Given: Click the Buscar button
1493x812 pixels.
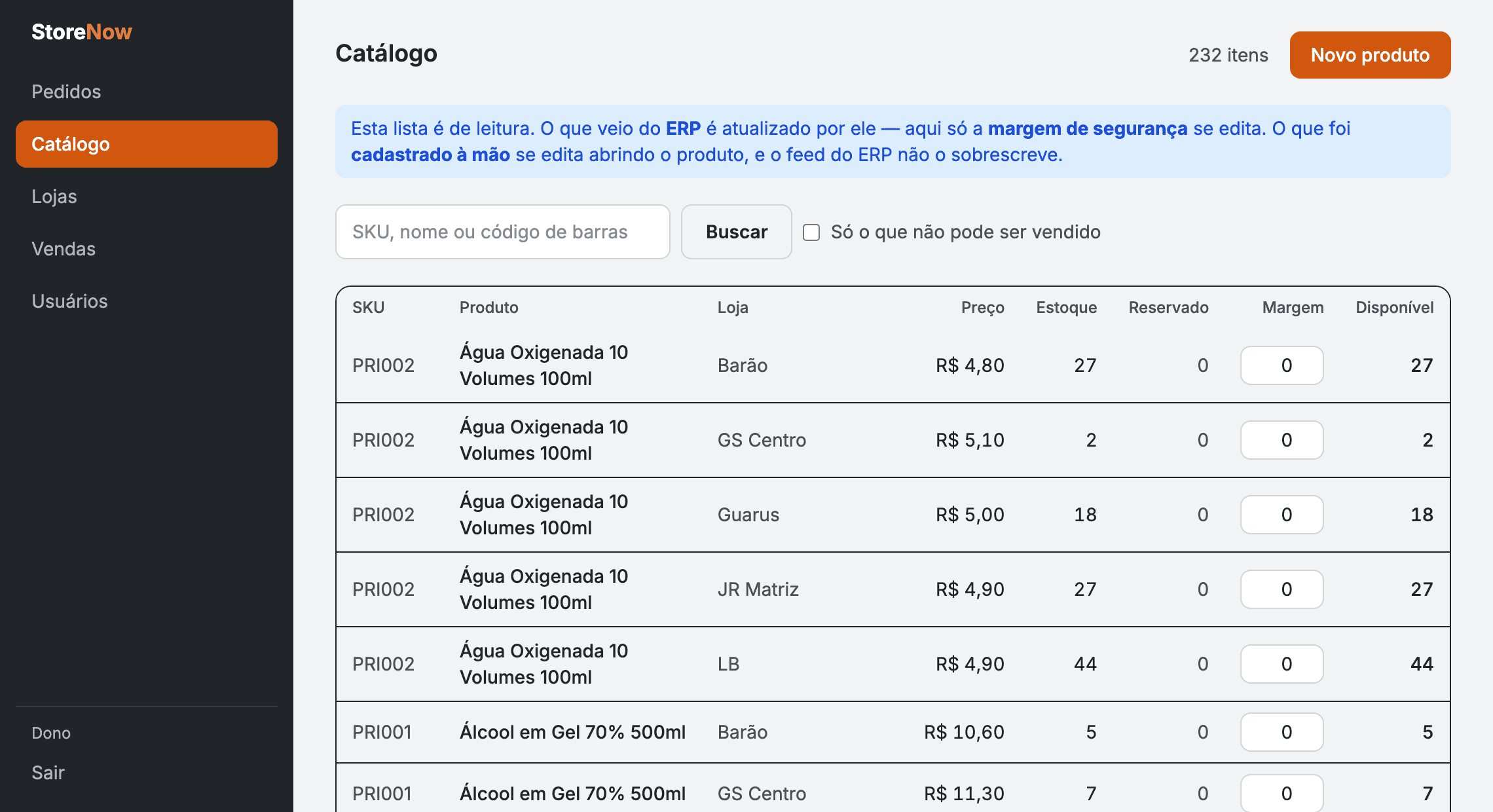Looking at the screenshot, I should 737,232.
